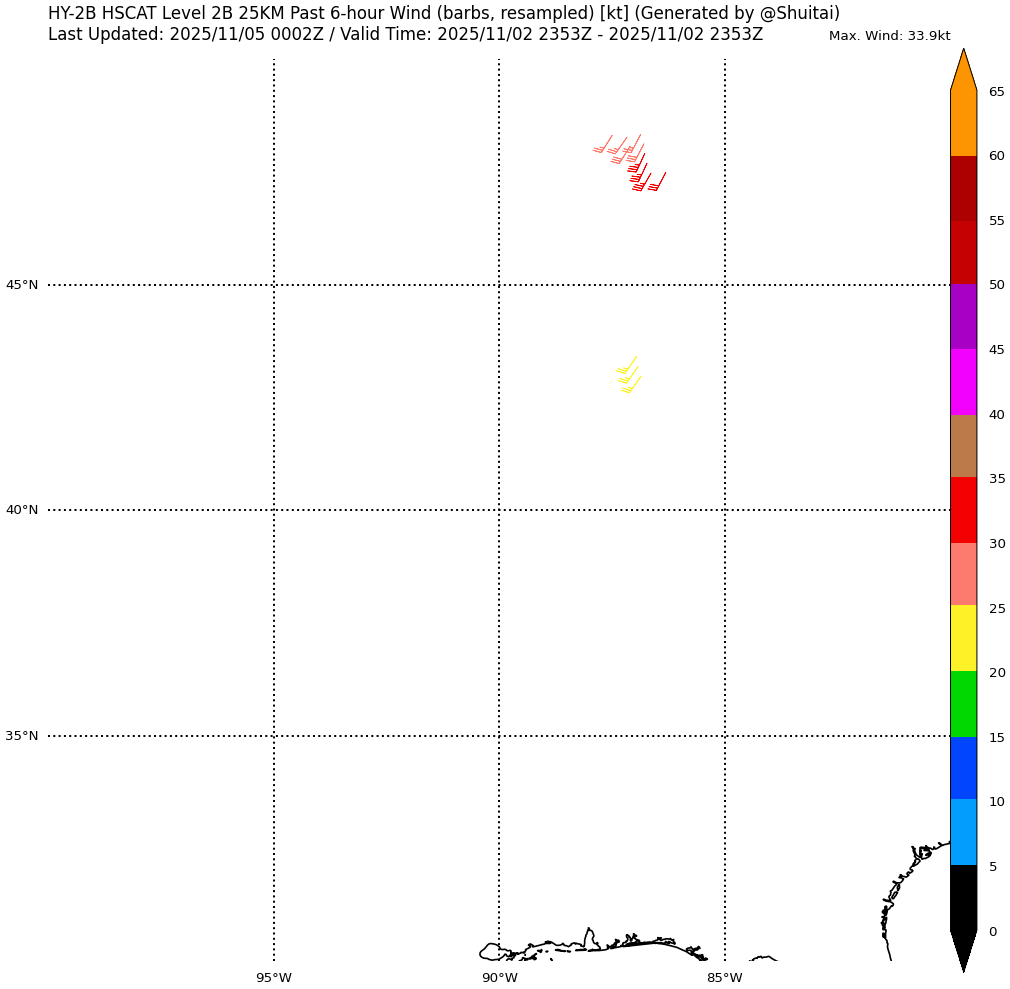Select the yellow 20-25 kt colorbar segment
Viewport: 1010px width, 989px height.
[x=963, y=638]
